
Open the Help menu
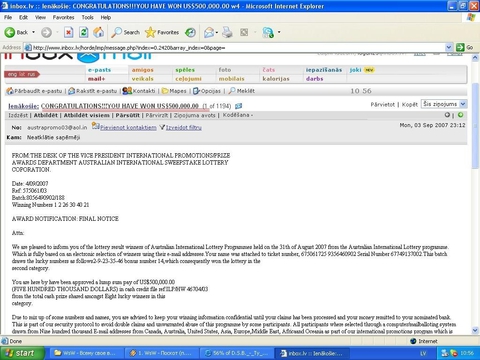coord(106,17)
